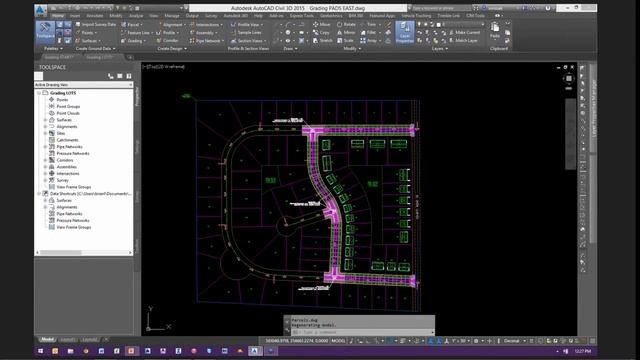Screen dimensions: 640x360
Task: Select Catchments in the Prospector tree
Action: (67, 140)
